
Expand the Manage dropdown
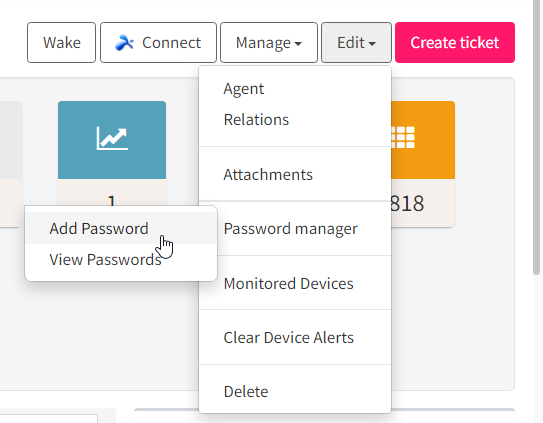(x=269, y=43)
